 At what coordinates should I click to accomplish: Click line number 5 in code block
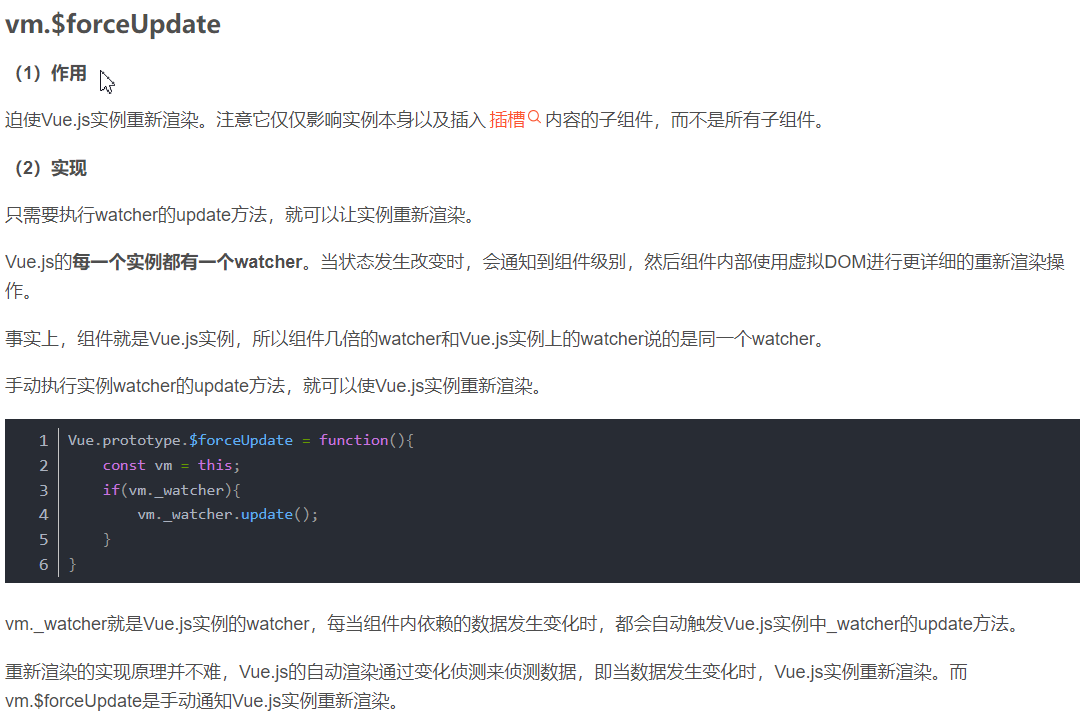(x=43, y=540)
